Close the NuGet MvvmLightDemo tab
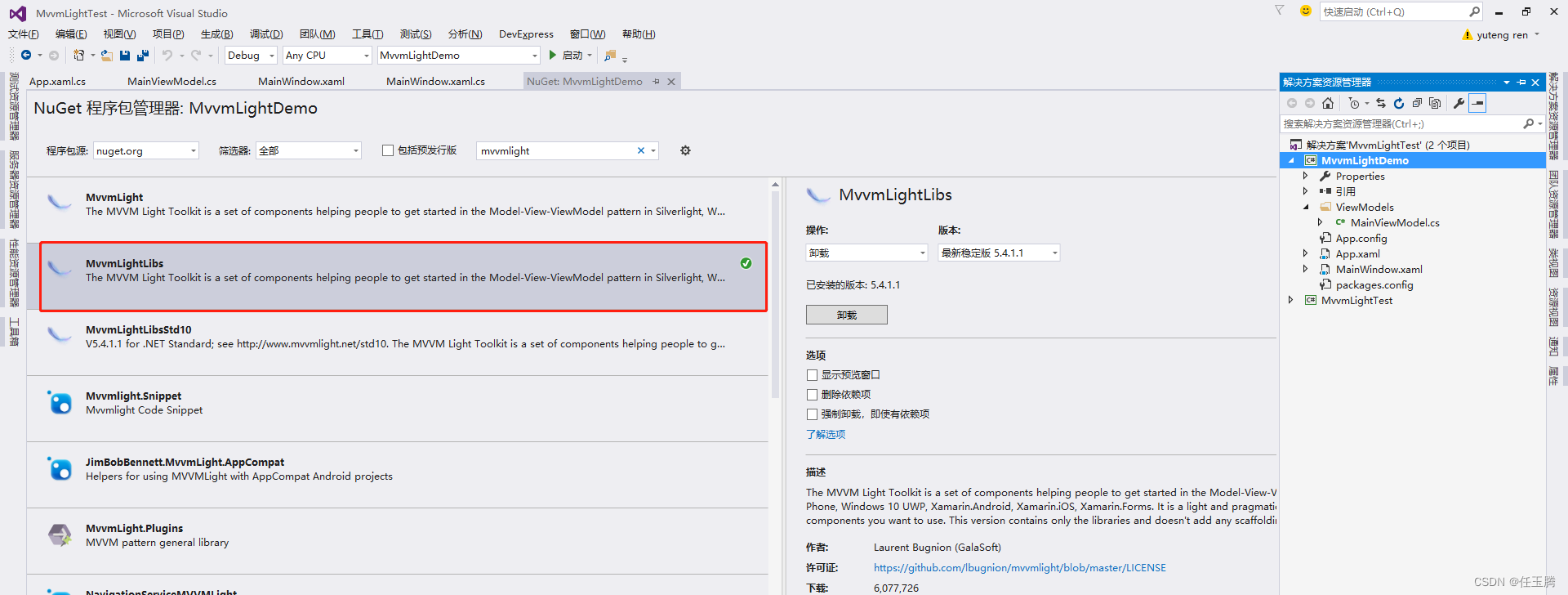The width and height of the screenshot is (1568, 595). (x=671, y=82)
